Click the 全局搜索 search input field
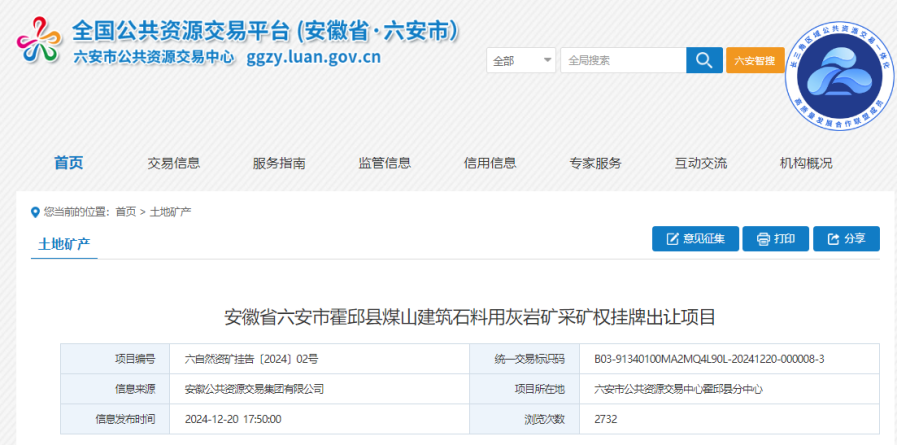 pyautogui.click(x=622, y=60)
